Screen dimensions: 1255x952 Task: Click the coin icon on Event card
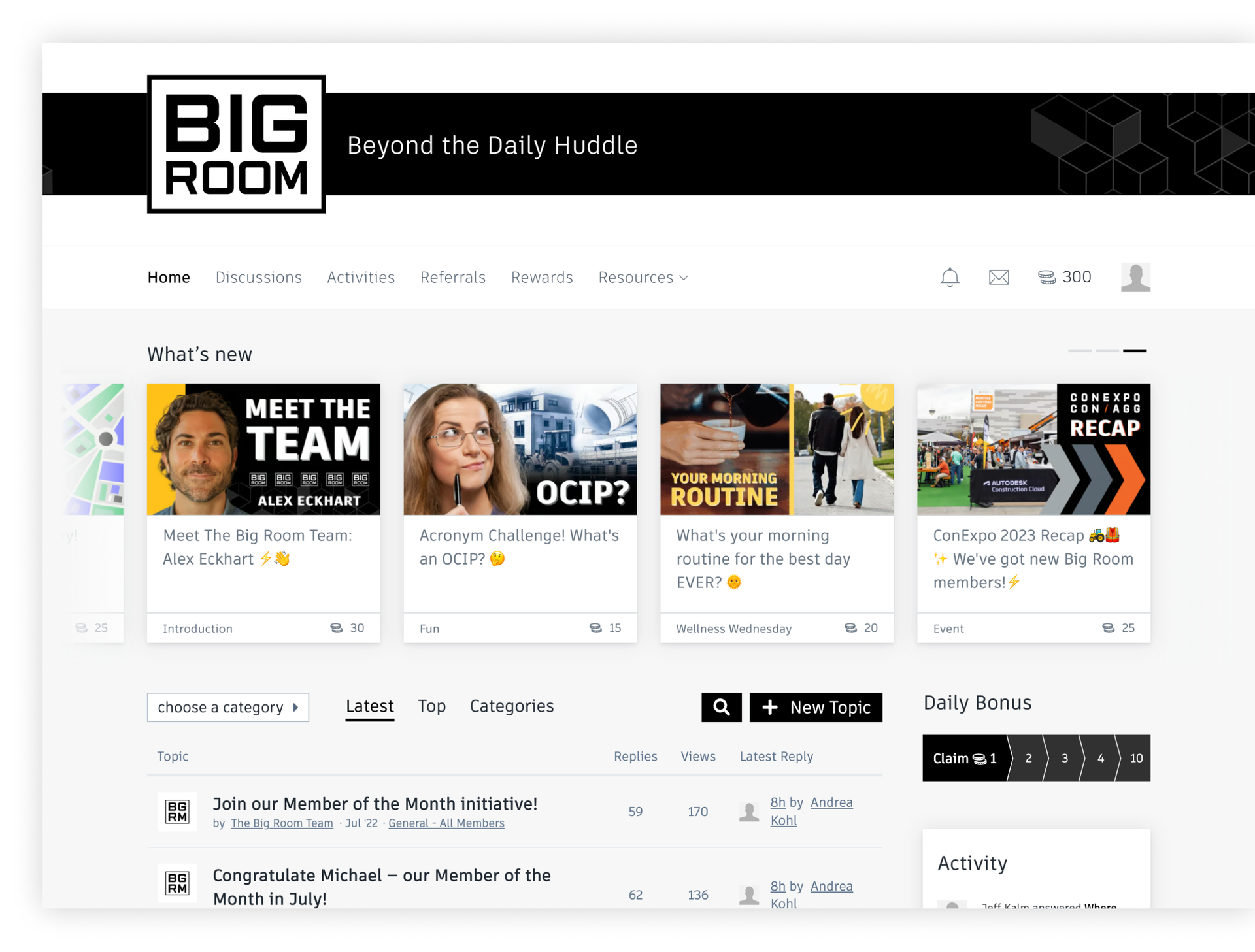pyautogui.click(x=1108, y=628)
